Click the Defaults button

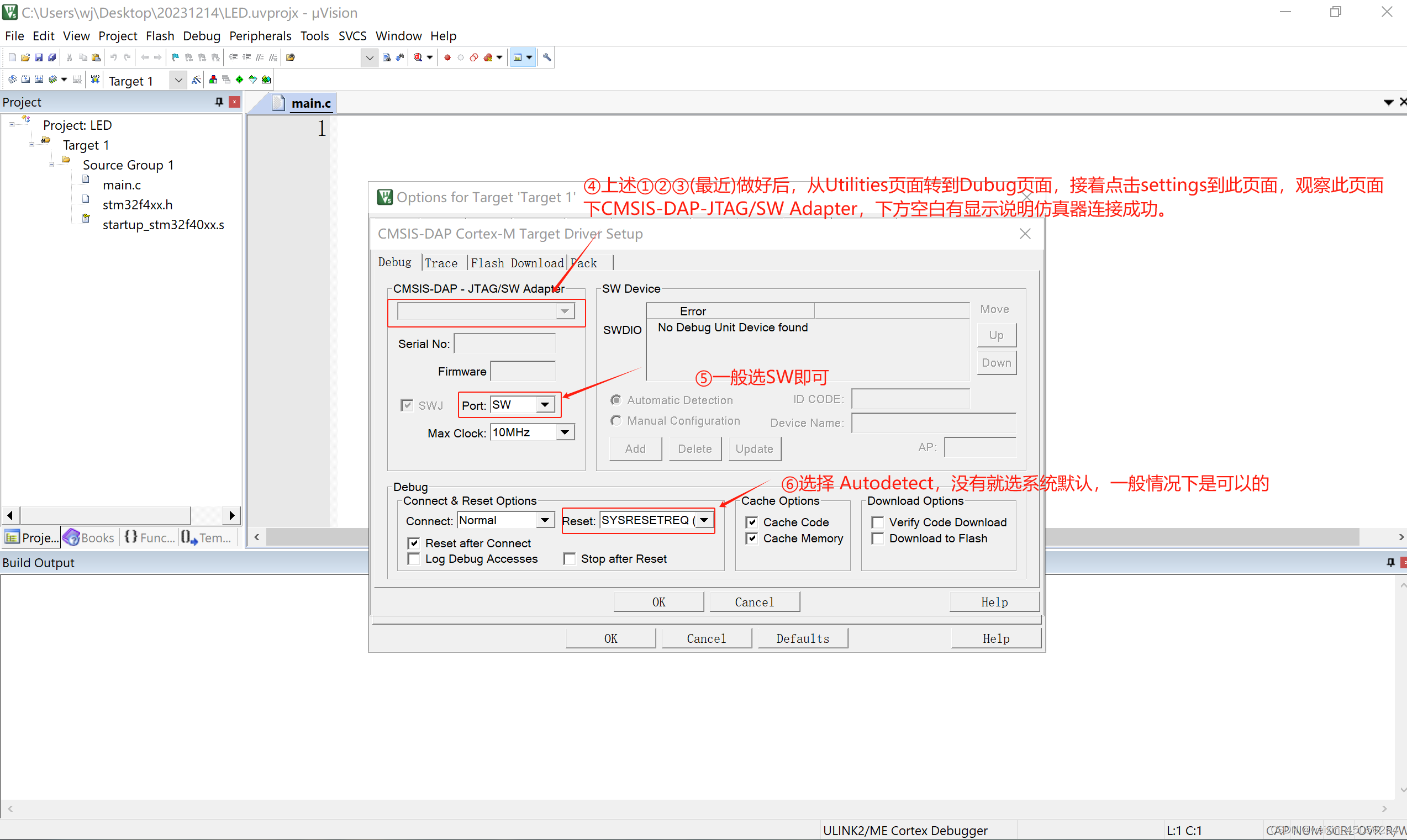coord(802,638)
